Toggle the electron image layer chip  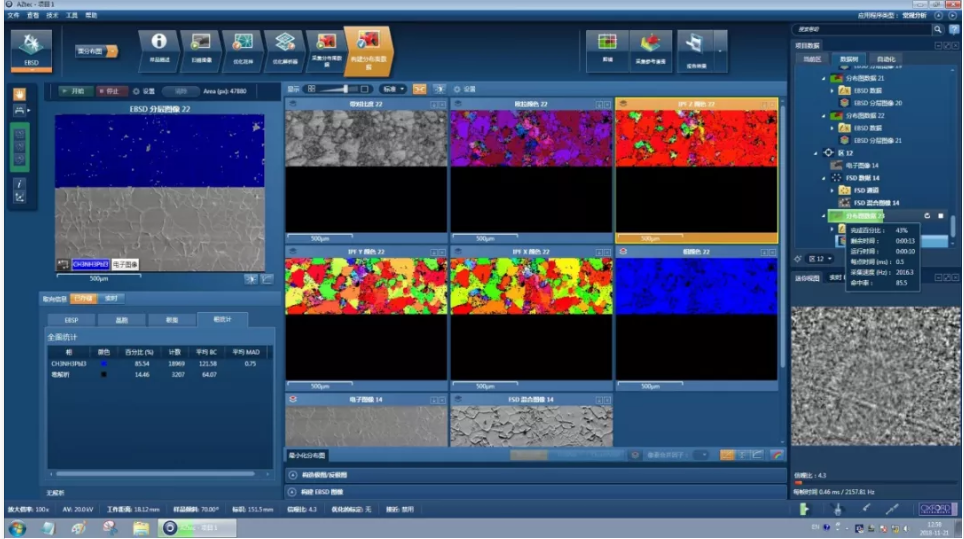pos(125,264)
